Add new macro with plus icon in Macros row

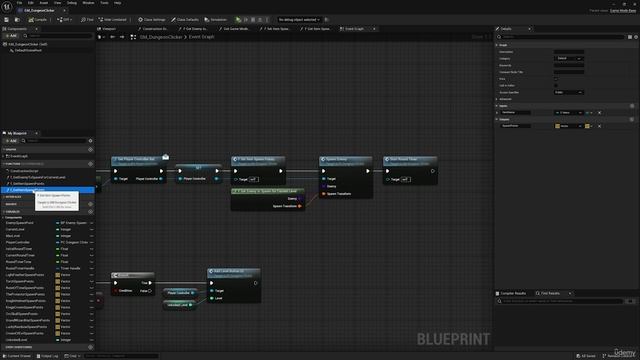pos(91,204)
